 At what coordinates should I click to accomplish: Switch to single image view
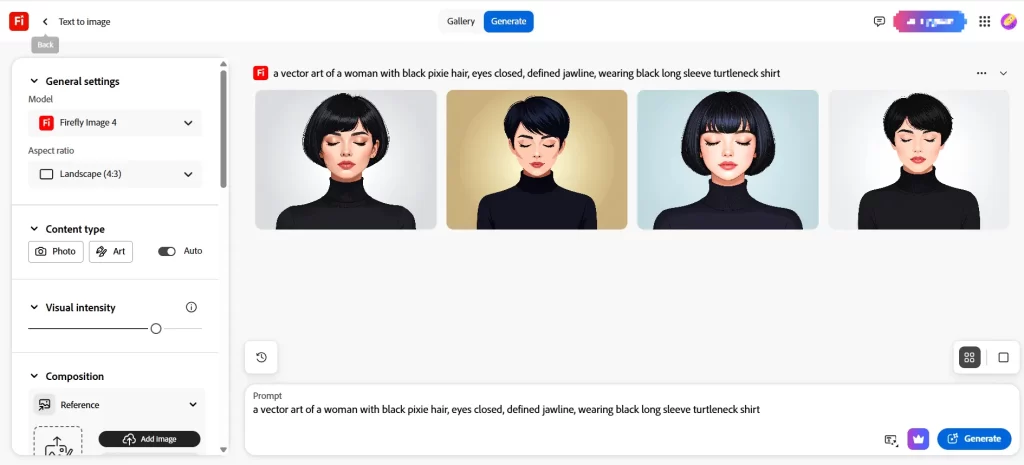coord(1003,357)
